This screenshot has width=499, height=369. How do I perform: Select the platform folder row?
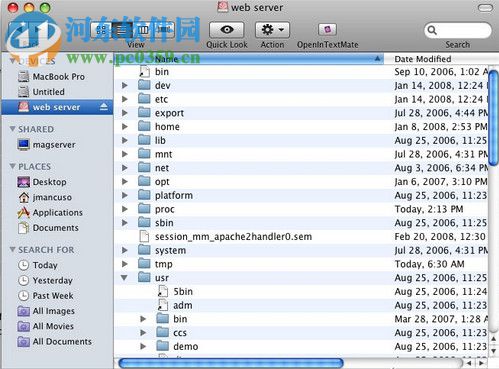tap(301, 195)
